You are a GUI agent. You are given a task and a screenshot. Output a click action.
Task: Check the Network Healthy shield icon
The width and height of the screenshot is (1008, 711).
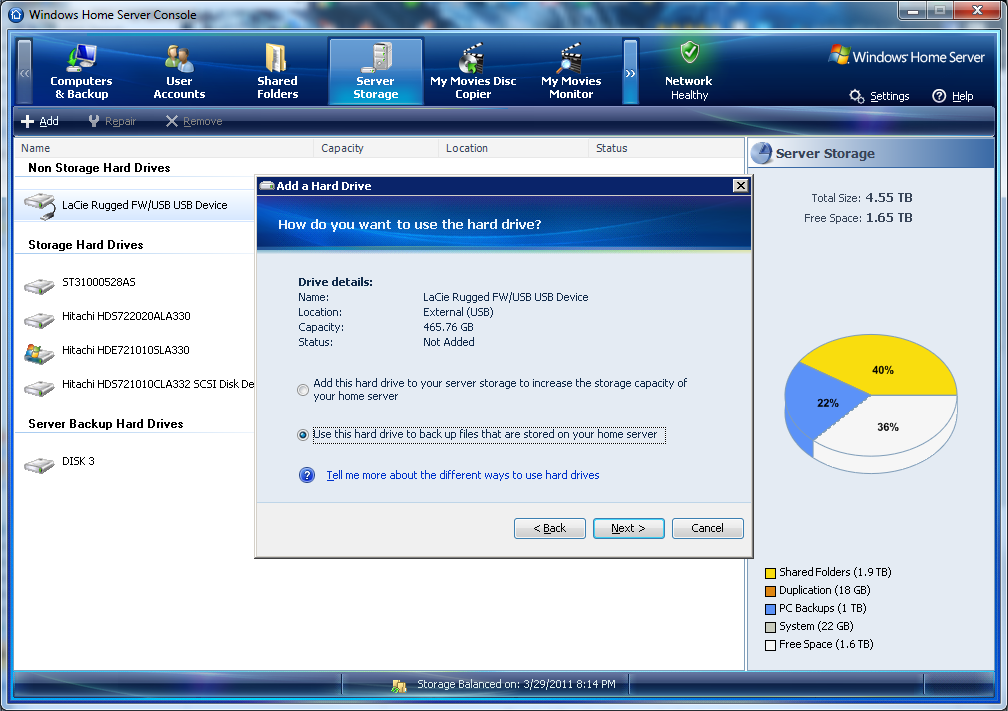689,52
